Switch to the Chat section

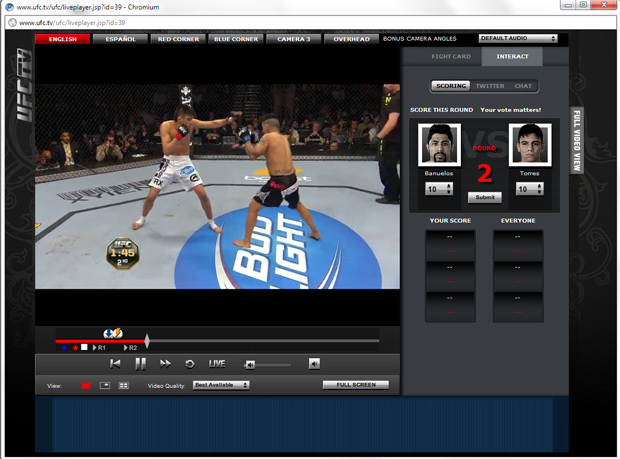pos(523,86)
